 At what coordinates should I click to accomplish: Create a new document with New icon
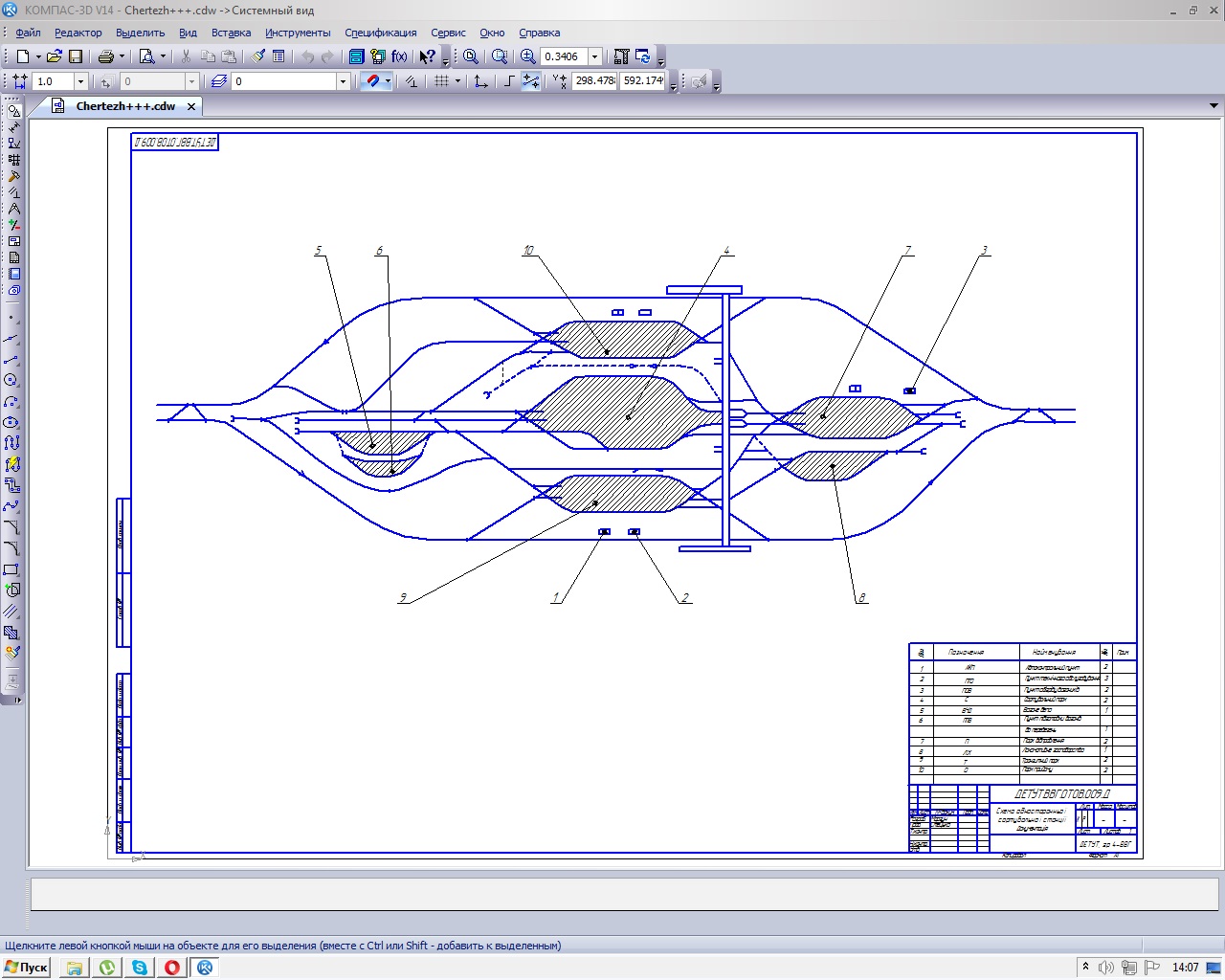22,56
